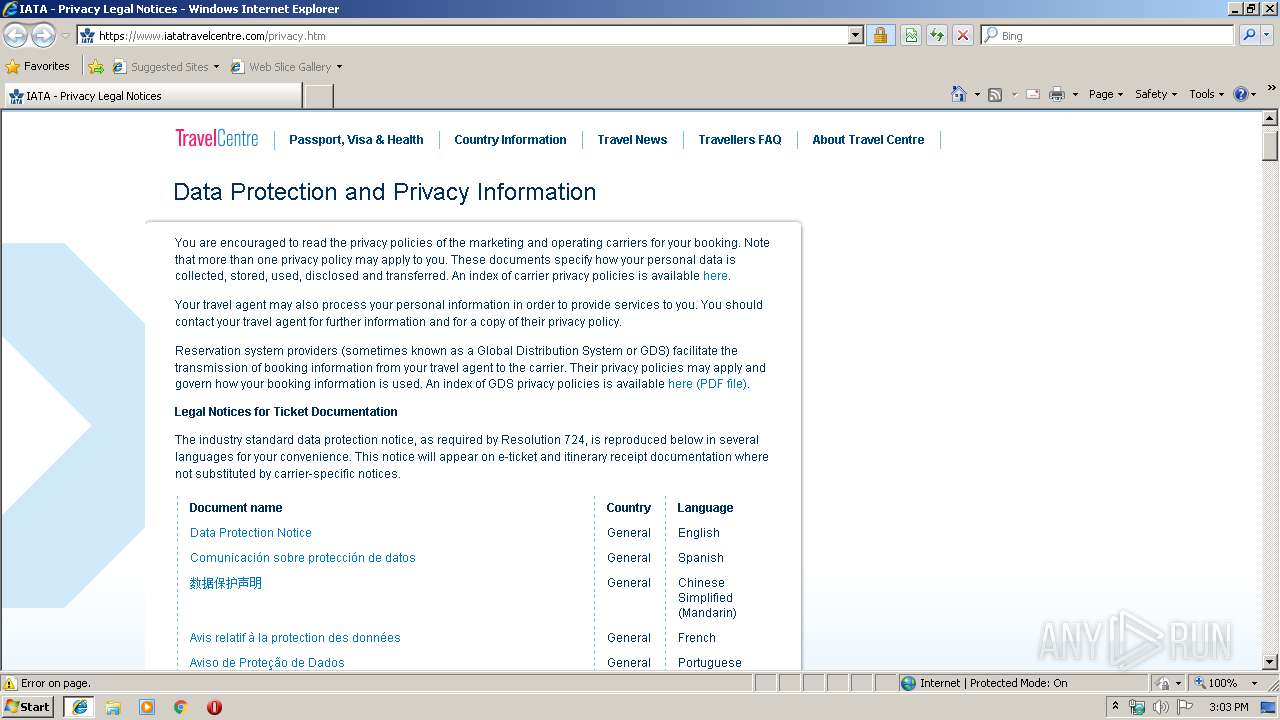This screenshot has width=1280, height=720.
Task: Click Internet Explorer taskbar icon
Action: click(80, 706)
